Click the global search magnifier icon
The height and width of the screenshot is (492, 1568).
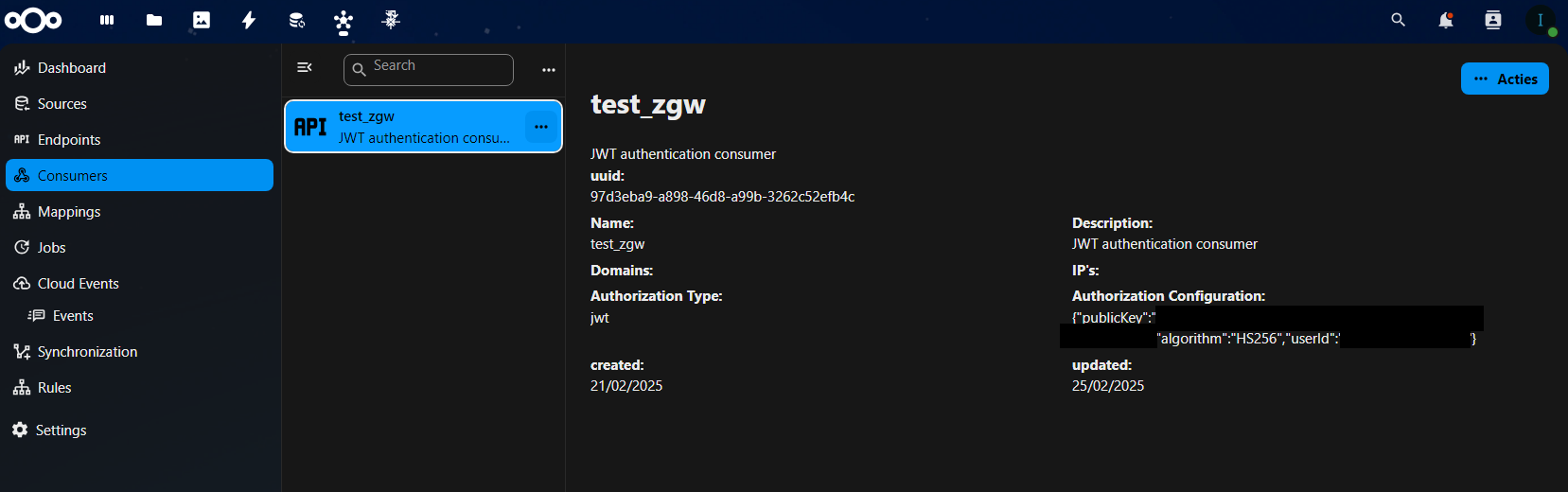(x=1399, y=20)
